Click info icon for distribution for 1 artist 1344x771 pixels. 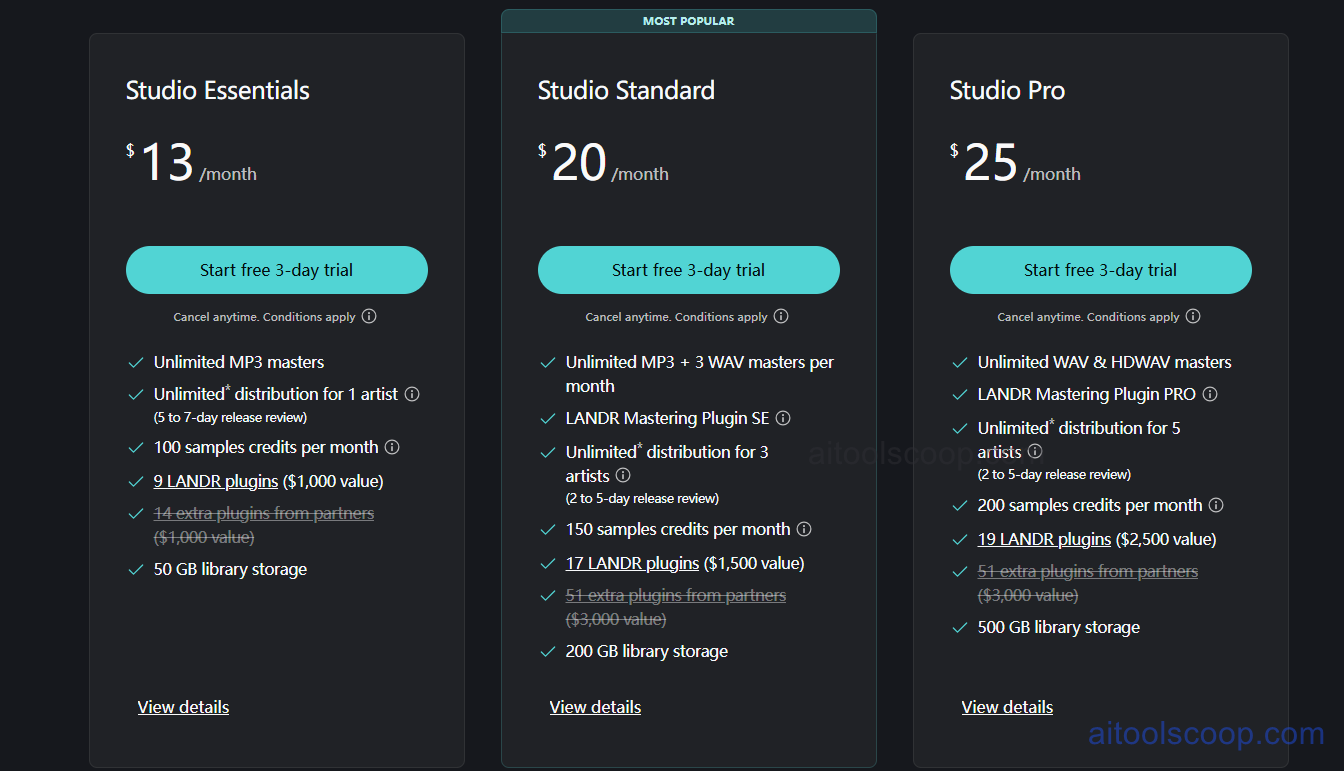click(x=412, y=394)
